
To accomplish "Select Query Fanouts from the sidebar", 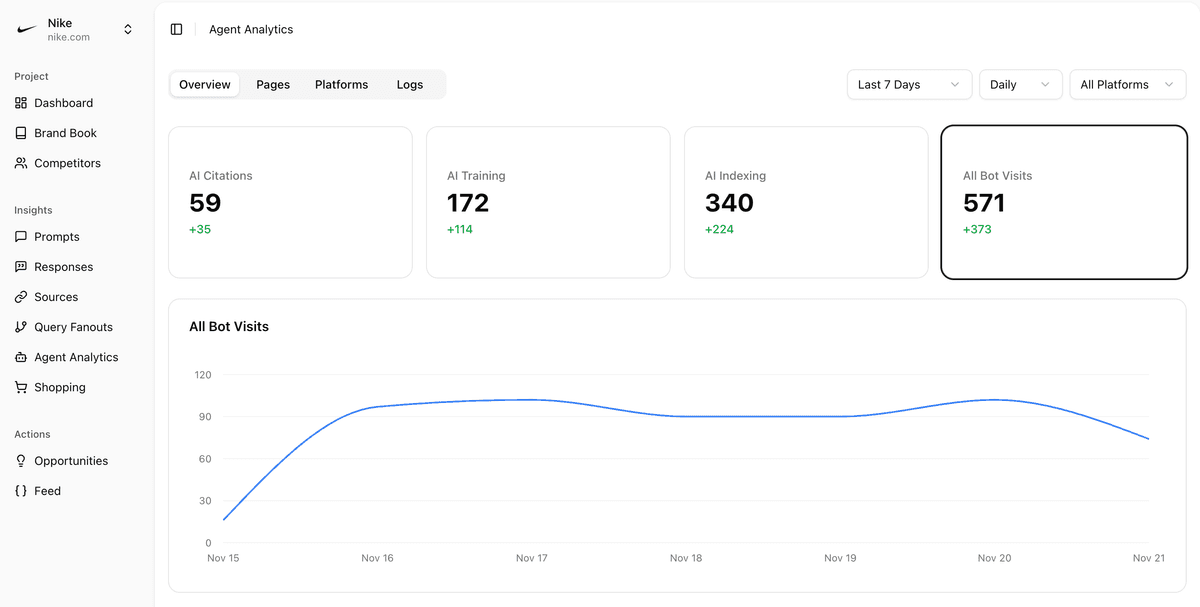I will click(x=72, y=326).
